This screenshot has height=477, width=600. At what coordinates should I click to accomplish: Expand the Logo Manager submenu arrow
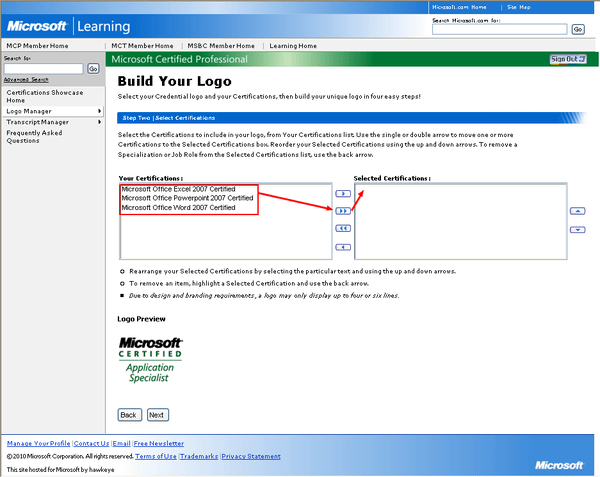(x=99, y=111)
